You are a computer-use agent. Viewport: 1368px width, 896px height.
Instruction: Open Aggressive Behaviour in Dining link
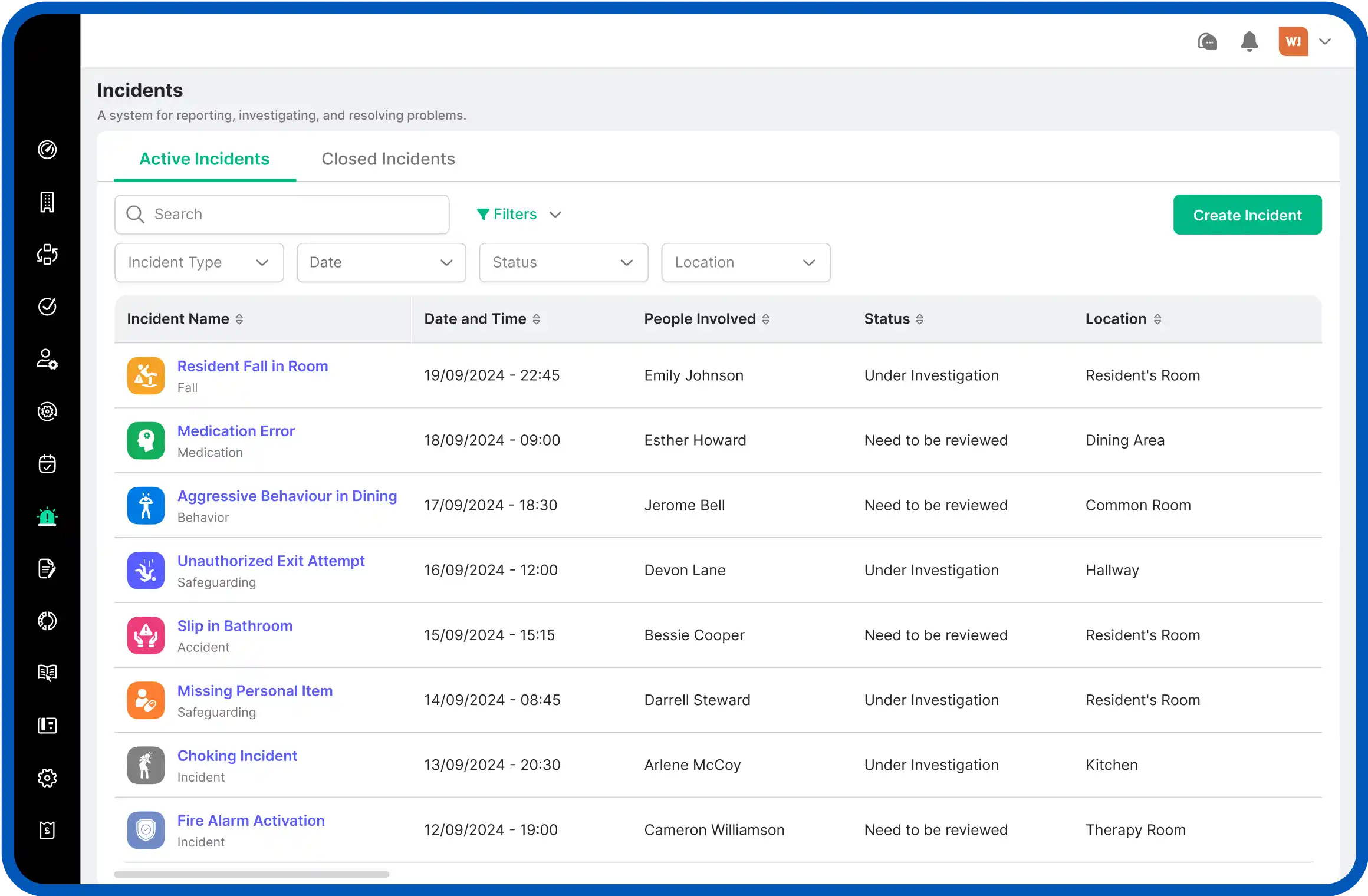(x=287, y=496)
